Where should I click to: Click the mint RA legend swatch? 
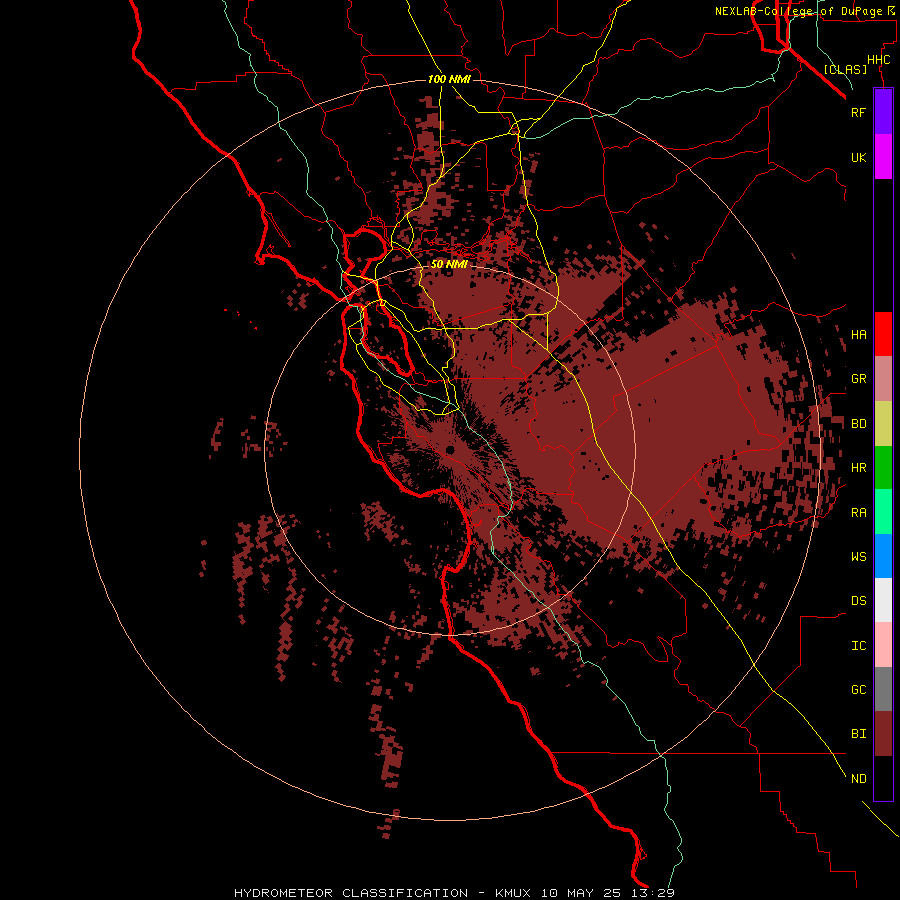click(883, 512)
